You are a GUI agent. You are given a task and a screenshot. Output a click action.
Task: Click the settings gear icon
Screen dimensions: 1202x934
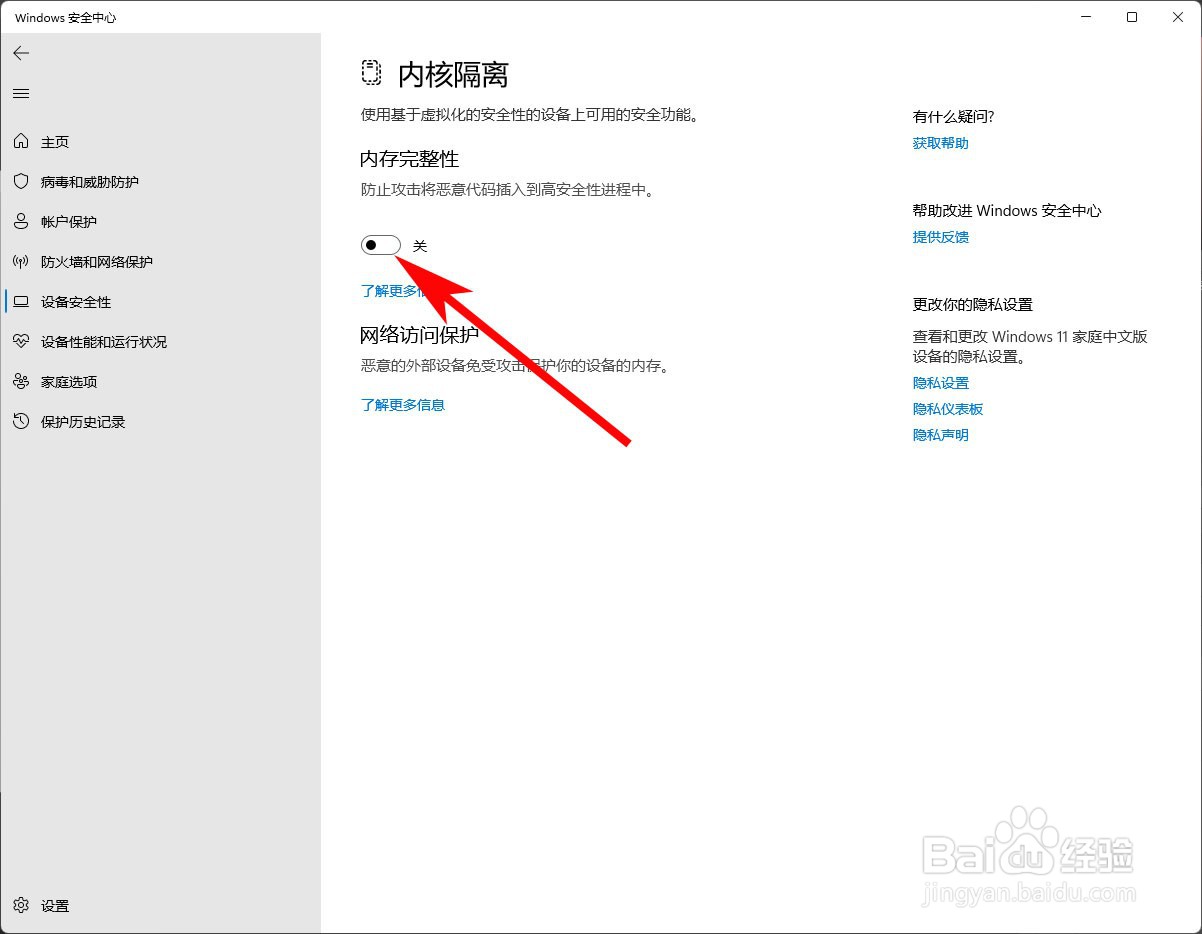[x=21, y=906]
